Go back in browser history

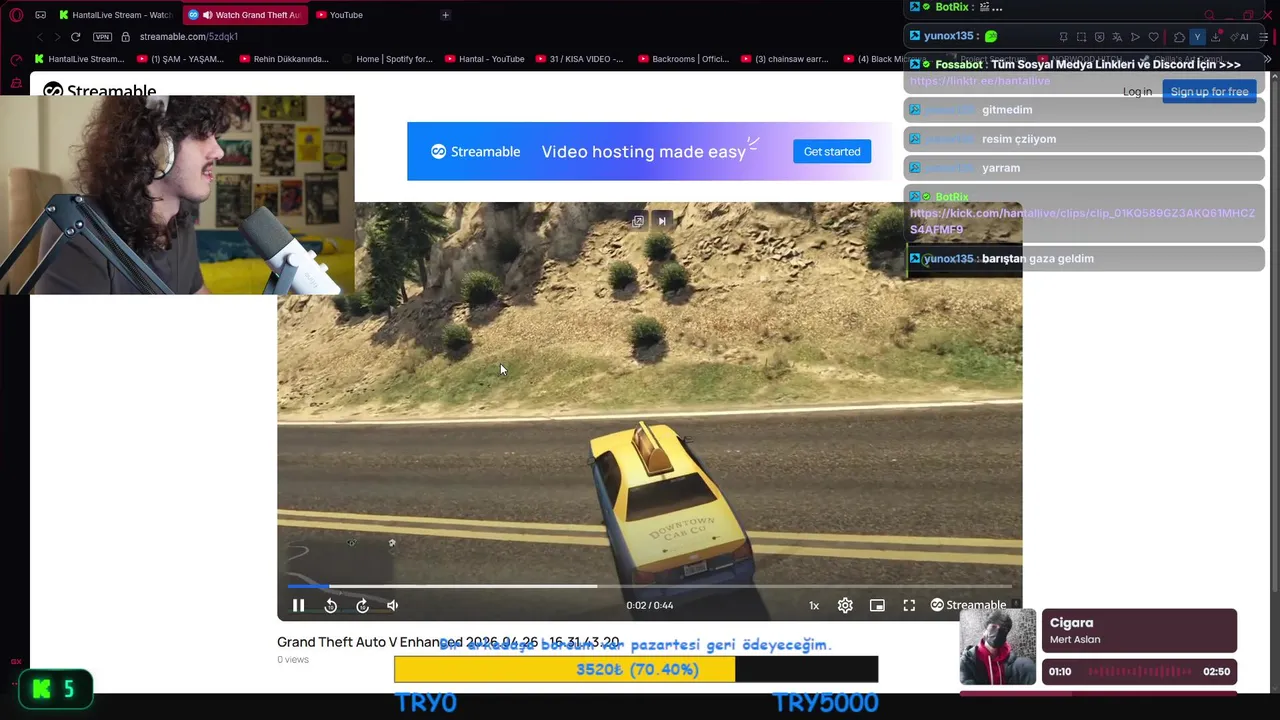(40, 37)
